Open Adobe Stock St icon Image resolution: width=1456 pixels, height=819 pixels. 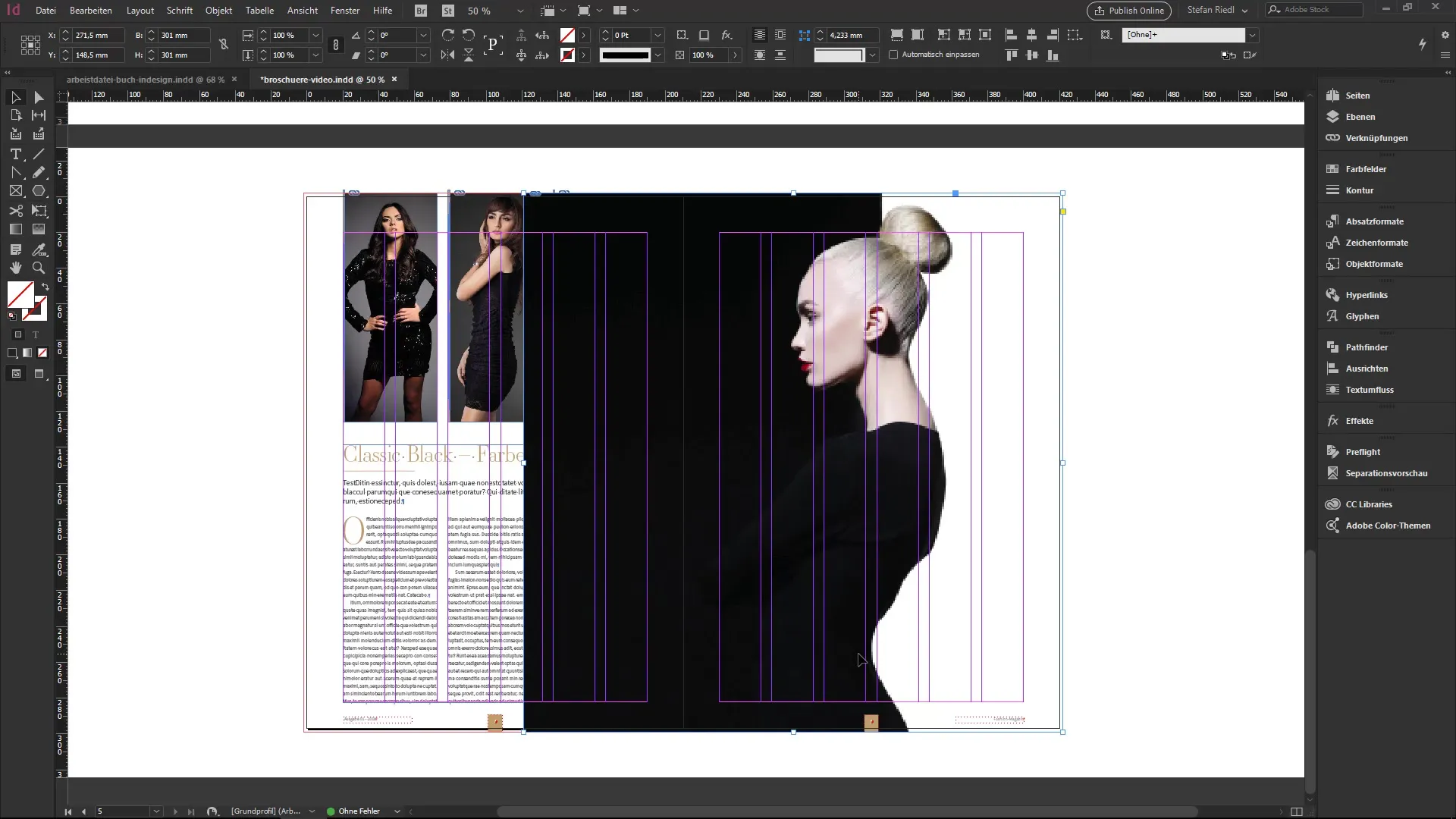[x=447, y=11]
